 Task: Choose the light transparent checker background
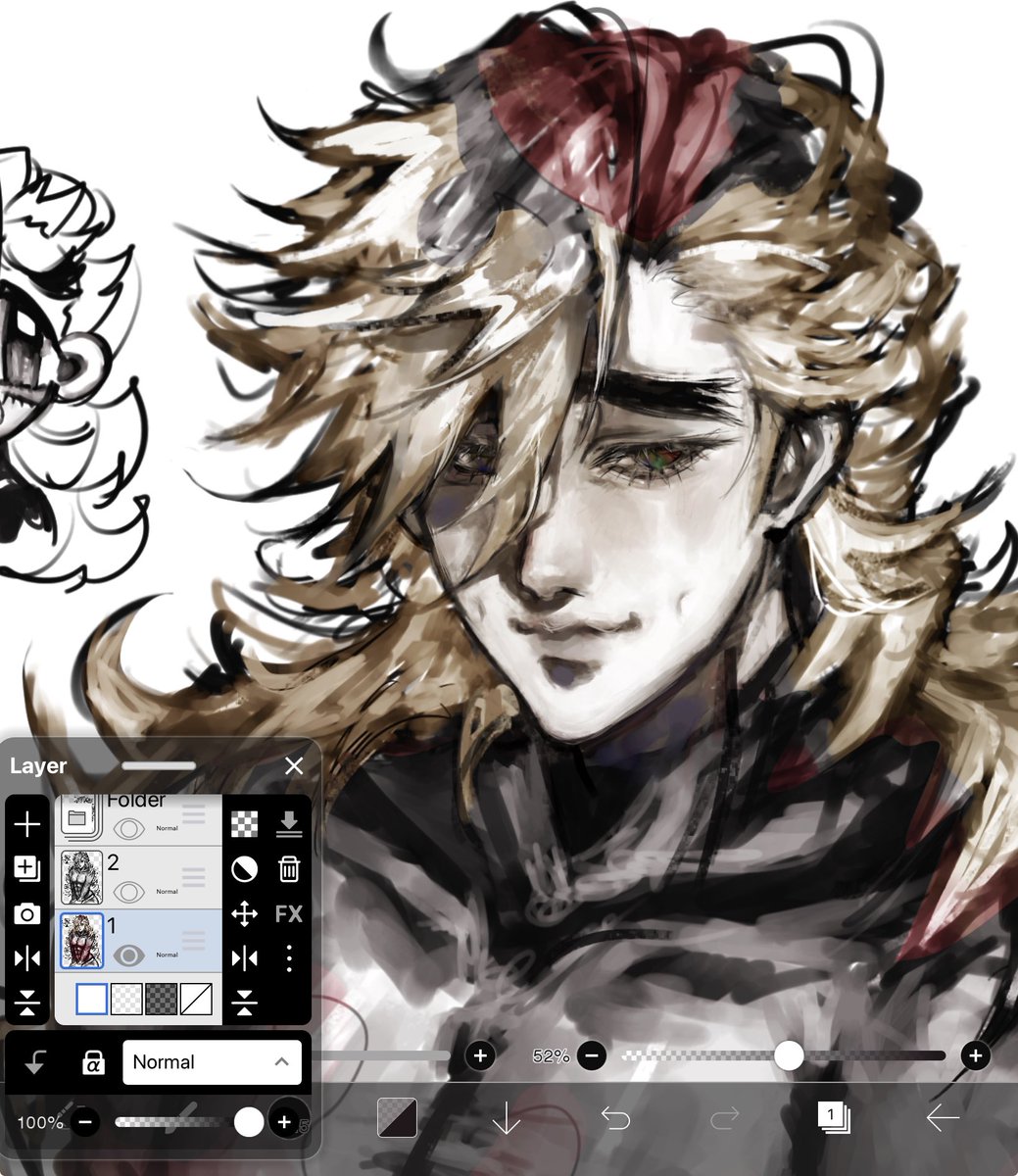tap(126, 999)
